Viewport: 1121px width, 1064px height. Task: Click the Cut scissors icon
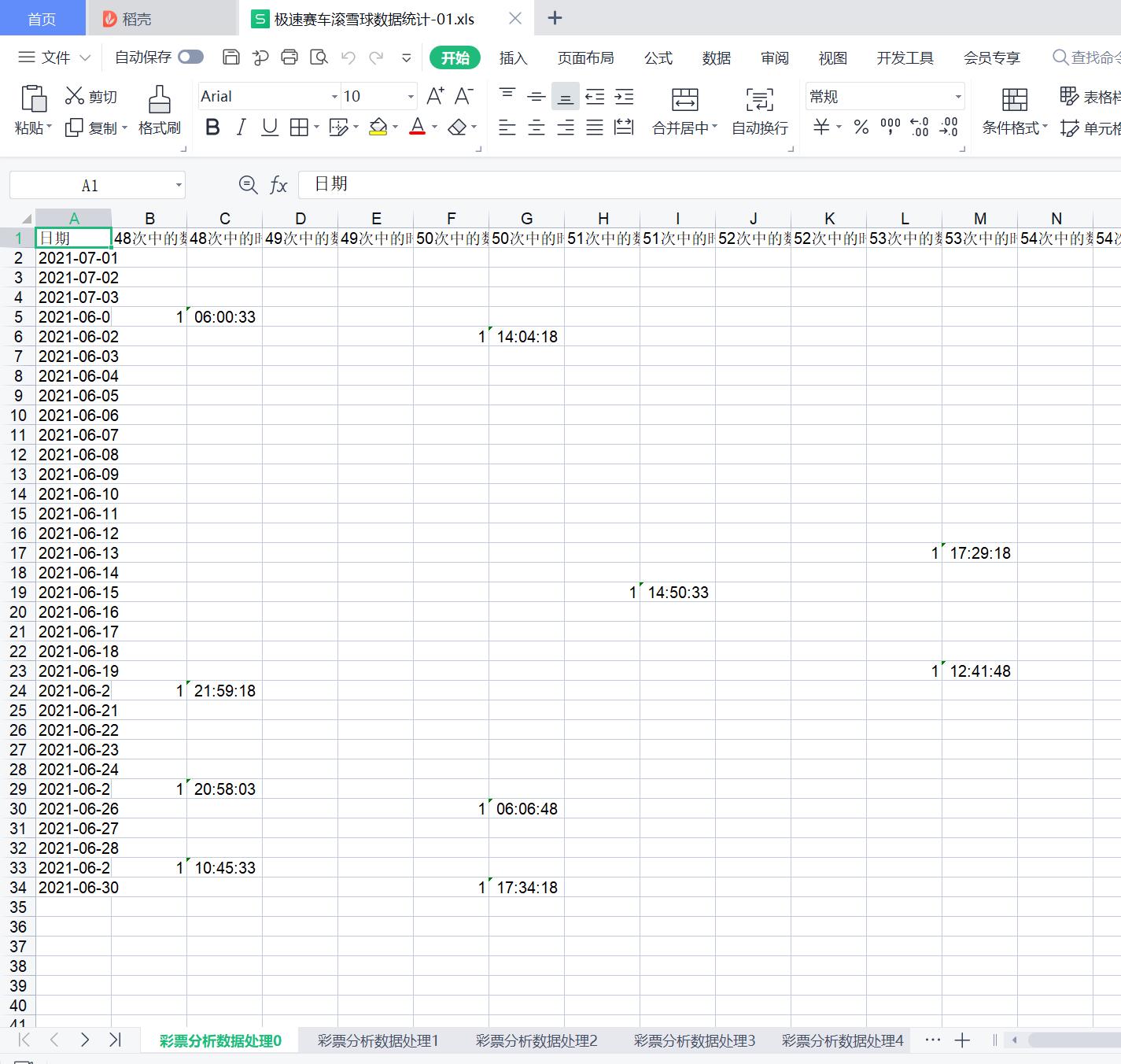(74, 96)
